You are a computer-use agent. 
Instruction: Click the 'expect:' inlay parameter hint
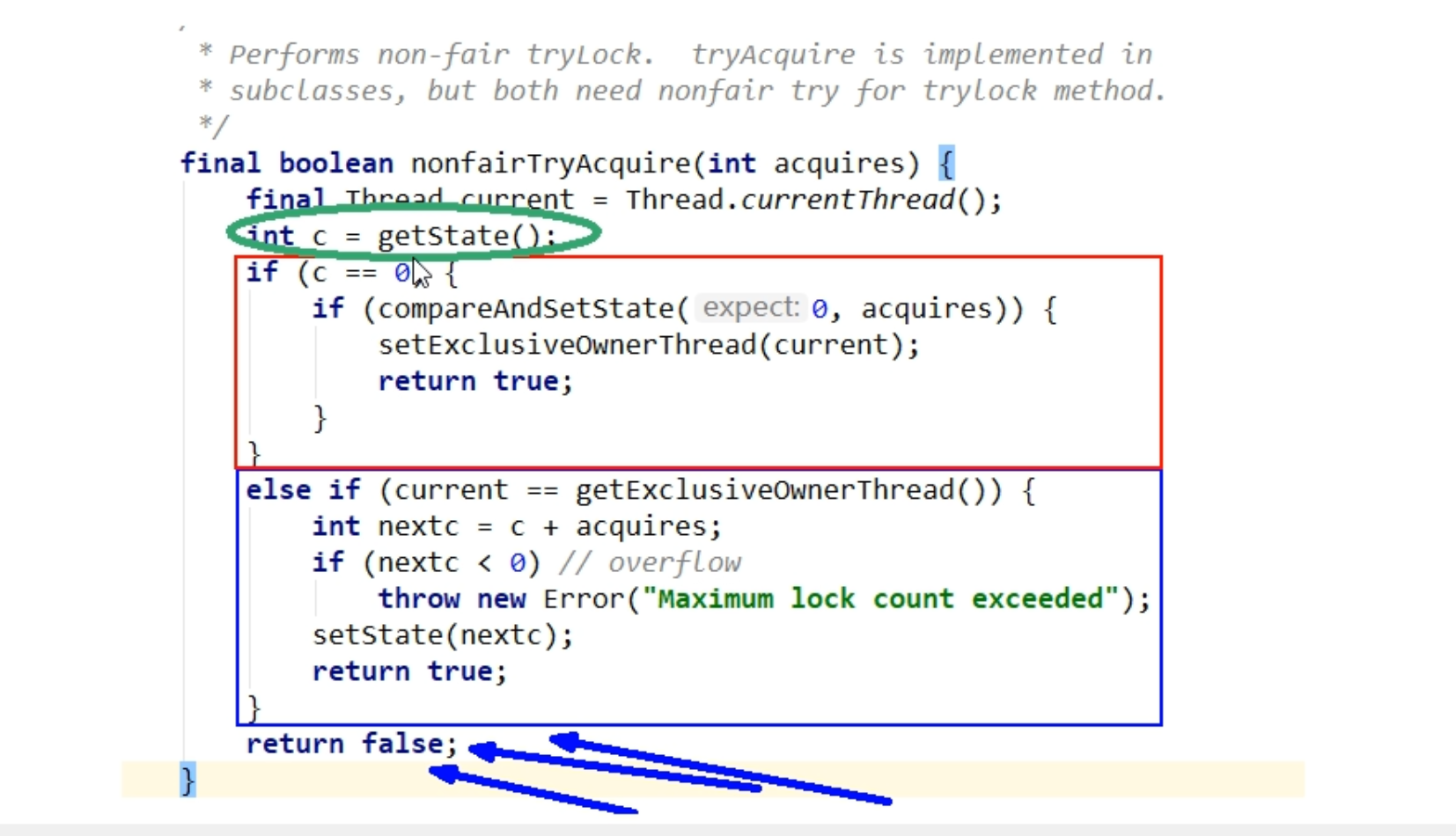coord(750,308)
